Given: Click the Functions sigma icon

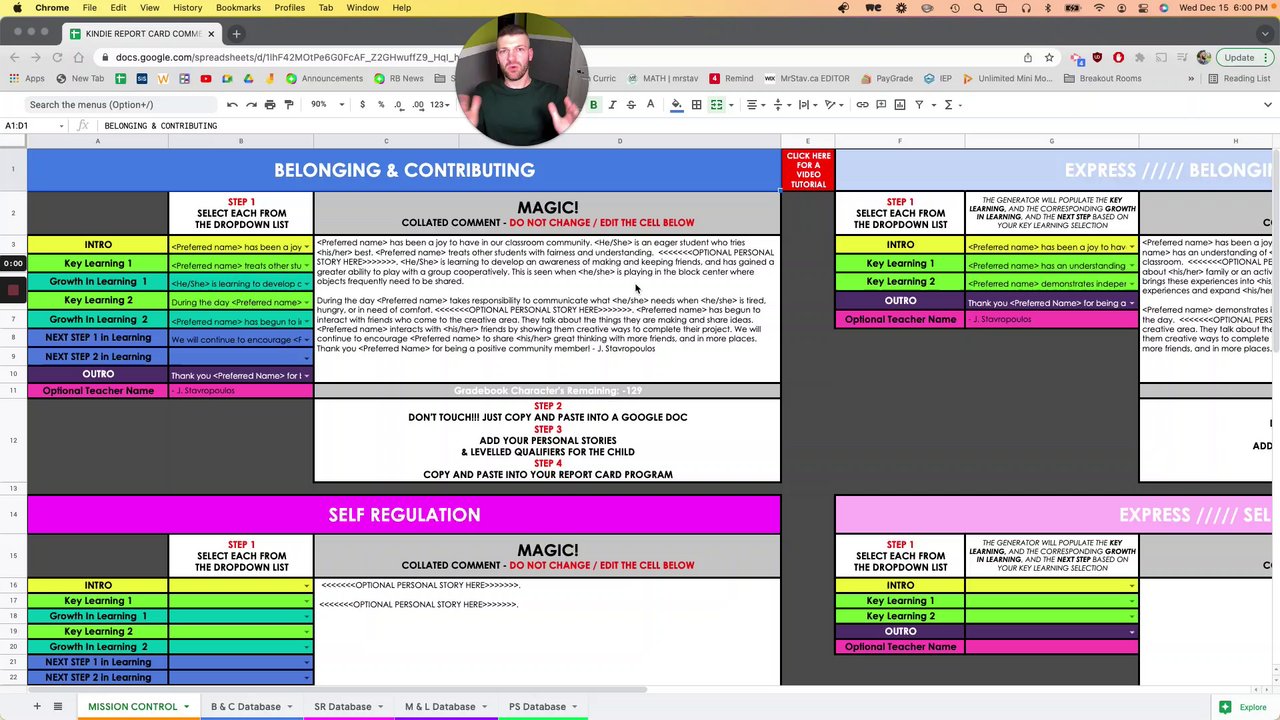Looking at the screenshot, I should pos(948,104).
